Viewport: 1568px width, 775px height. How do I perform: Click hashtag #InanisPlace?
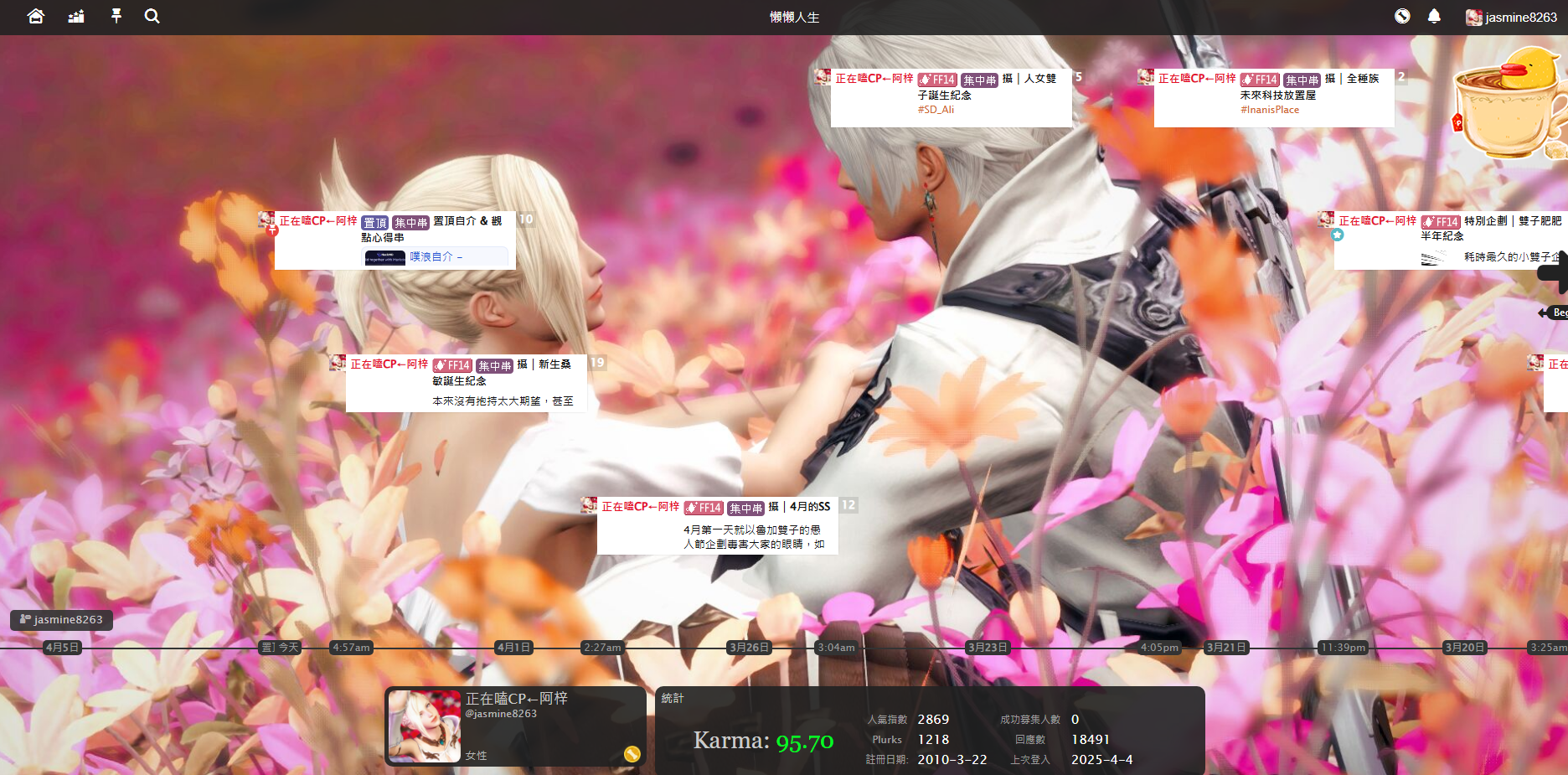click(1270, 110)
